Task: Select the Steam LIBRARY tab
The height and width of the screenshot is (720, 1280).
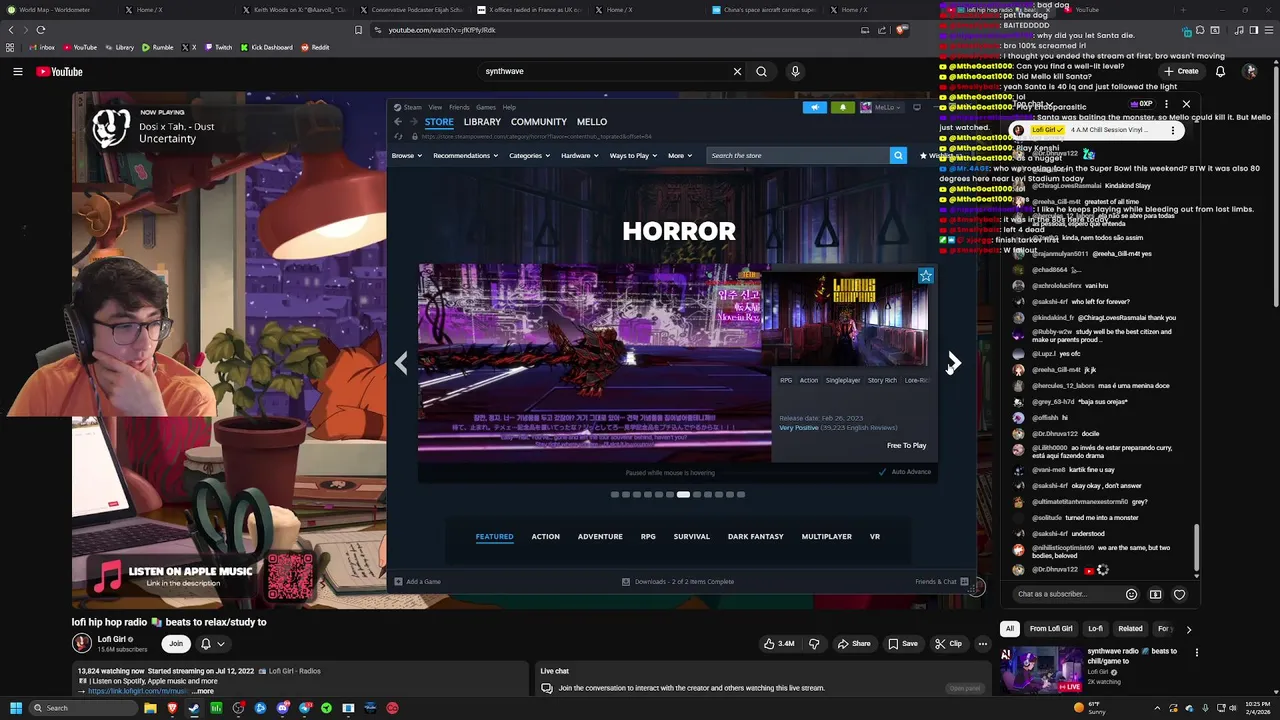Action: click(482, 122)
